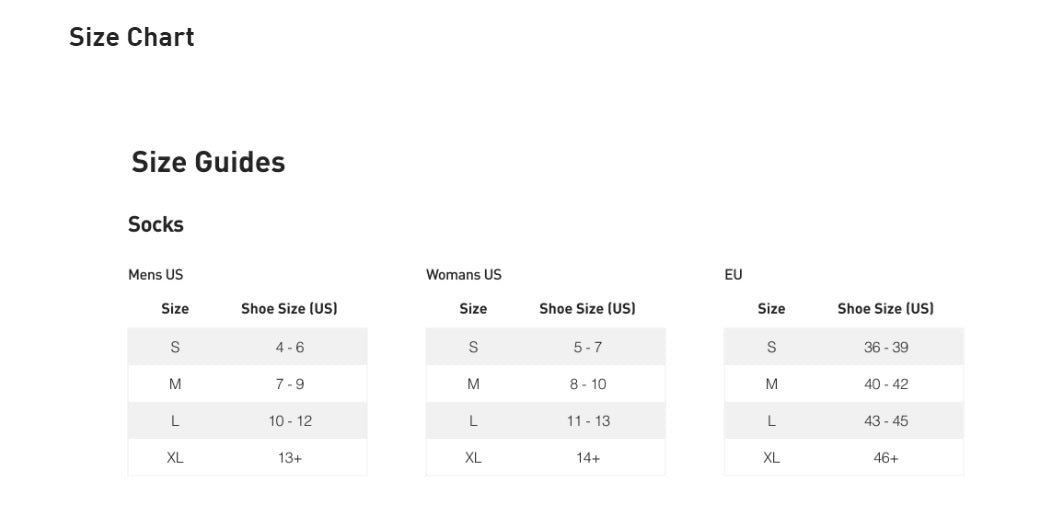Click the 13+ shoe size cell
The width and height of the screenshot is (1049, 509).
pyautogui.click(x=290, y=458)
